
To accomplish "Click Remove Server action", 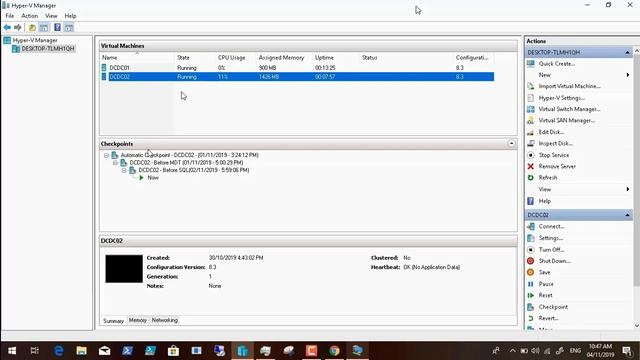I will pos(557,166).
